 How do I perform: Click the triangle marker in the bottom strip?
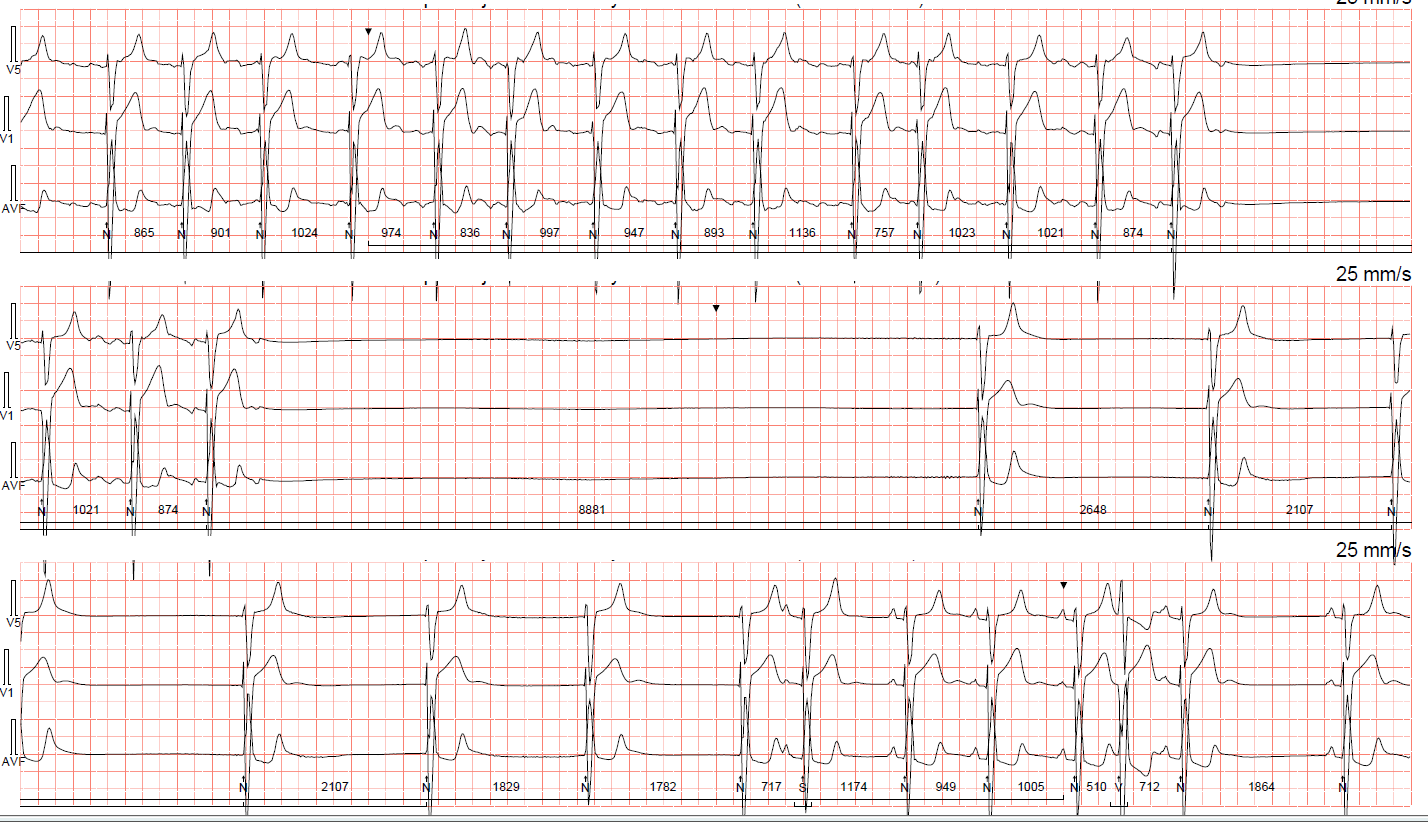pyautogui.click(x=1064, y=585)
